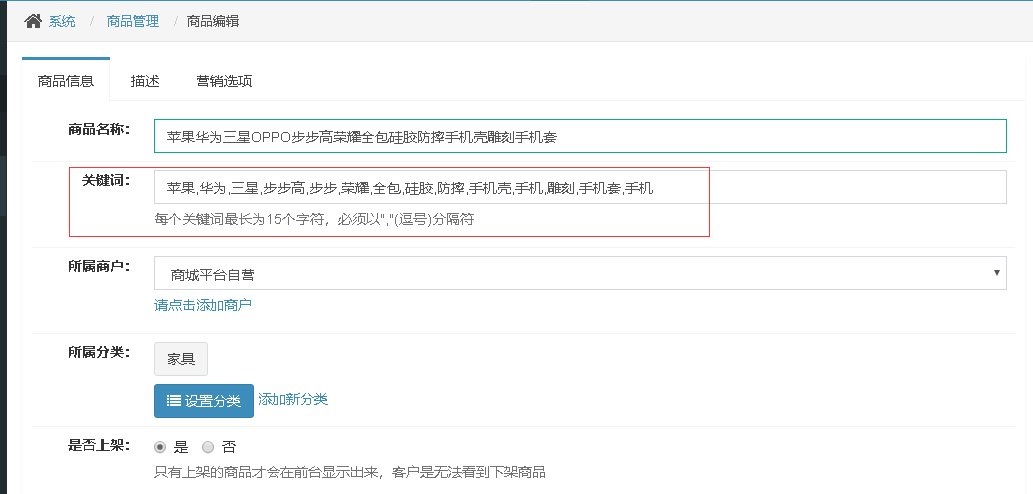The height and width of the screenshot is (494, 1033).
Task: Click the home icon in breadcrumb
Action: click(x=32, y=21)
